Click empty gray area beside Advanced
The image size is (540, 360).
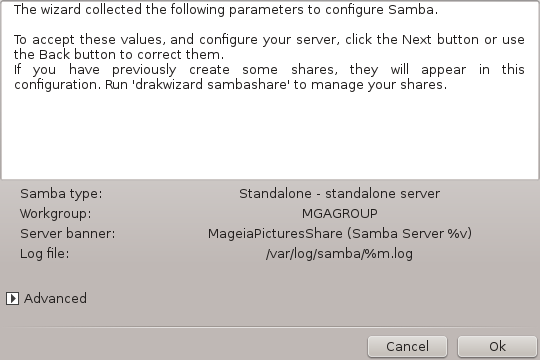tap(310, 298)
